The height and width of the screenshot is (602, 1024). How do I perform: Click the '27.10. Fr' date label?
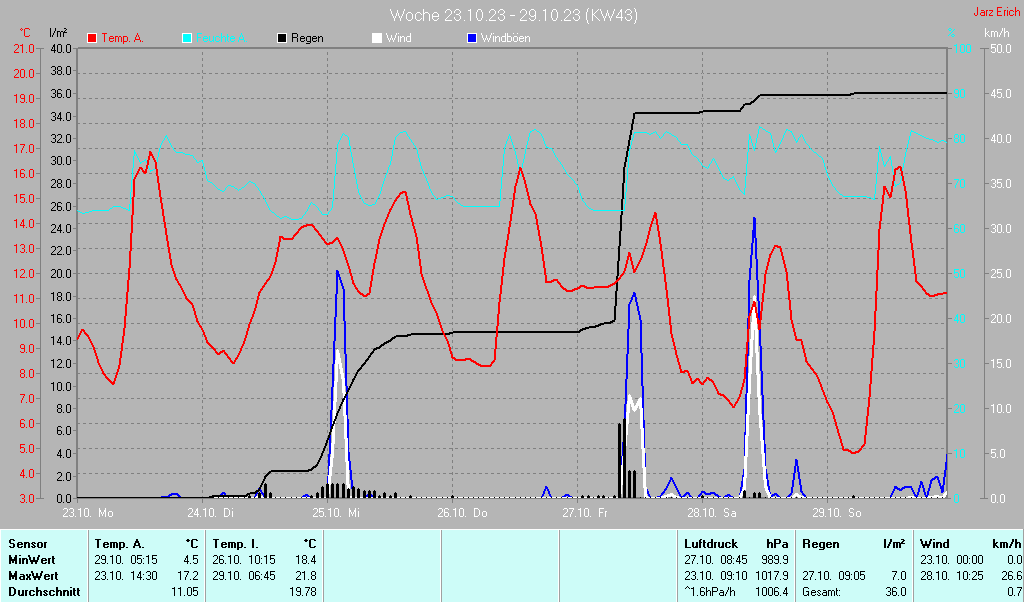pyautogui.click(x=585, y=513)
